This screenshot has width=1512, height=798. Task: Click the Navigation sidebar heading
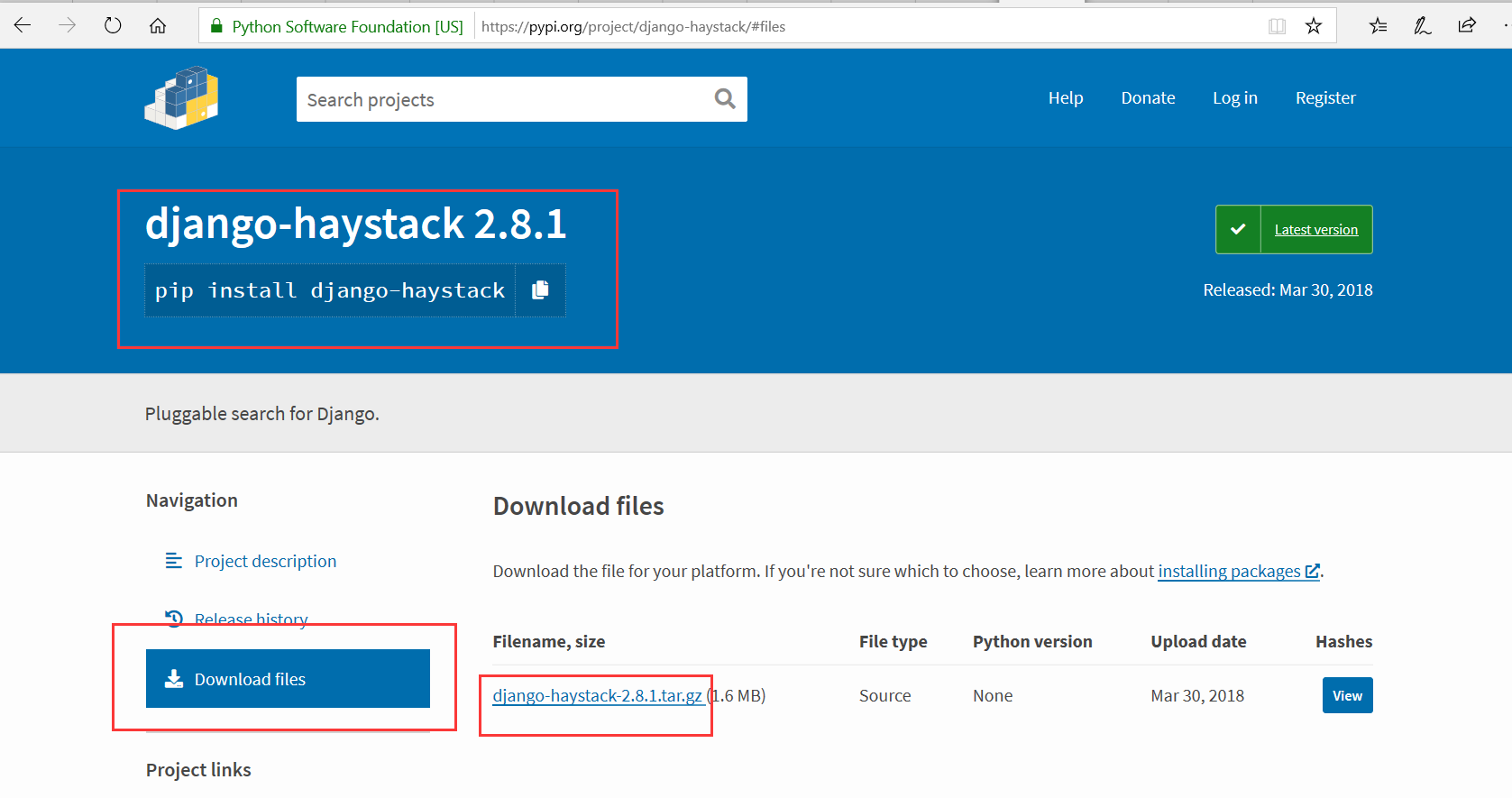point(192,500)
